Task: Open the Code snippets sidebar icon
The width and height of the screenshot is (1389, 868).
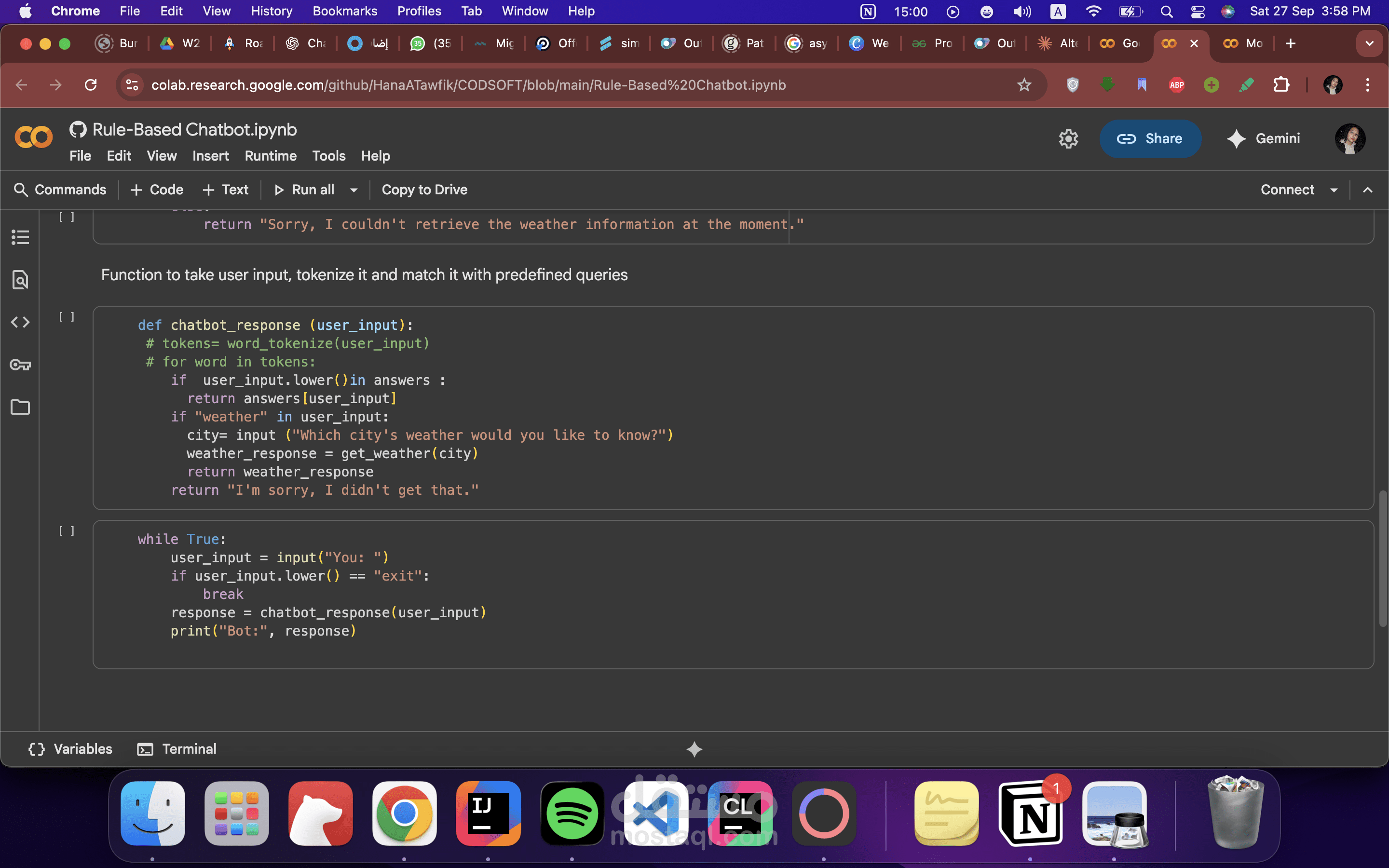Action: coord(20,322)
